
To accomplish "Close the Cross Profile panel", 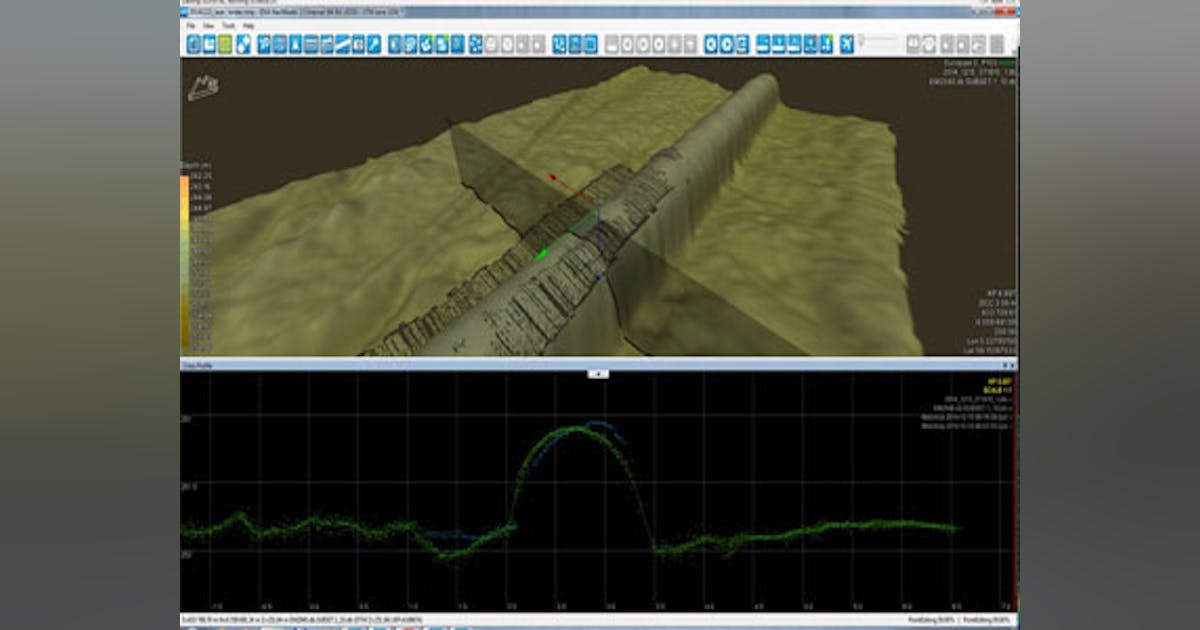I will [x=1012, y=366].
